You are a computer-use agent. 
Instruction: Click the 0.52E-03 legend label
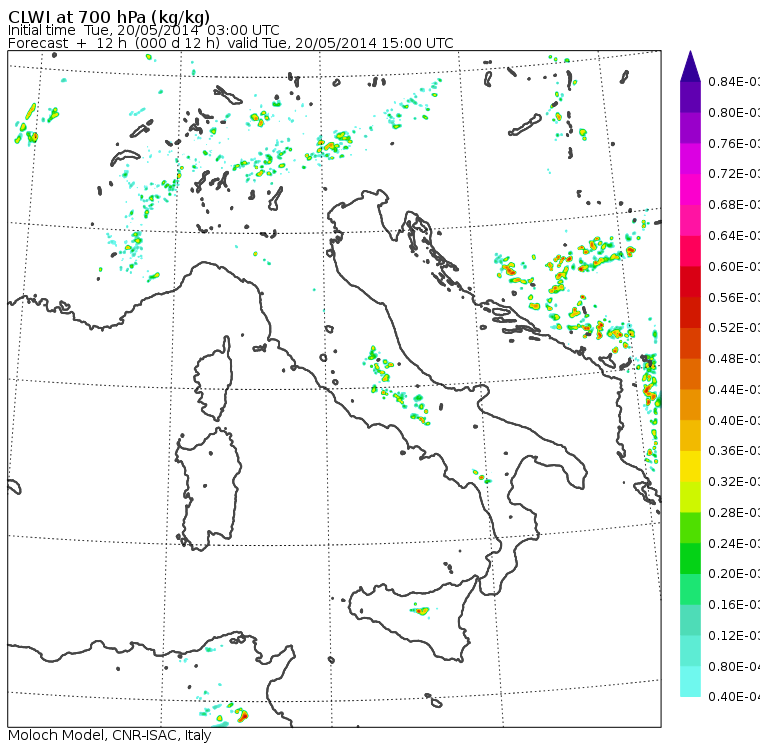(x=734, y=328)
